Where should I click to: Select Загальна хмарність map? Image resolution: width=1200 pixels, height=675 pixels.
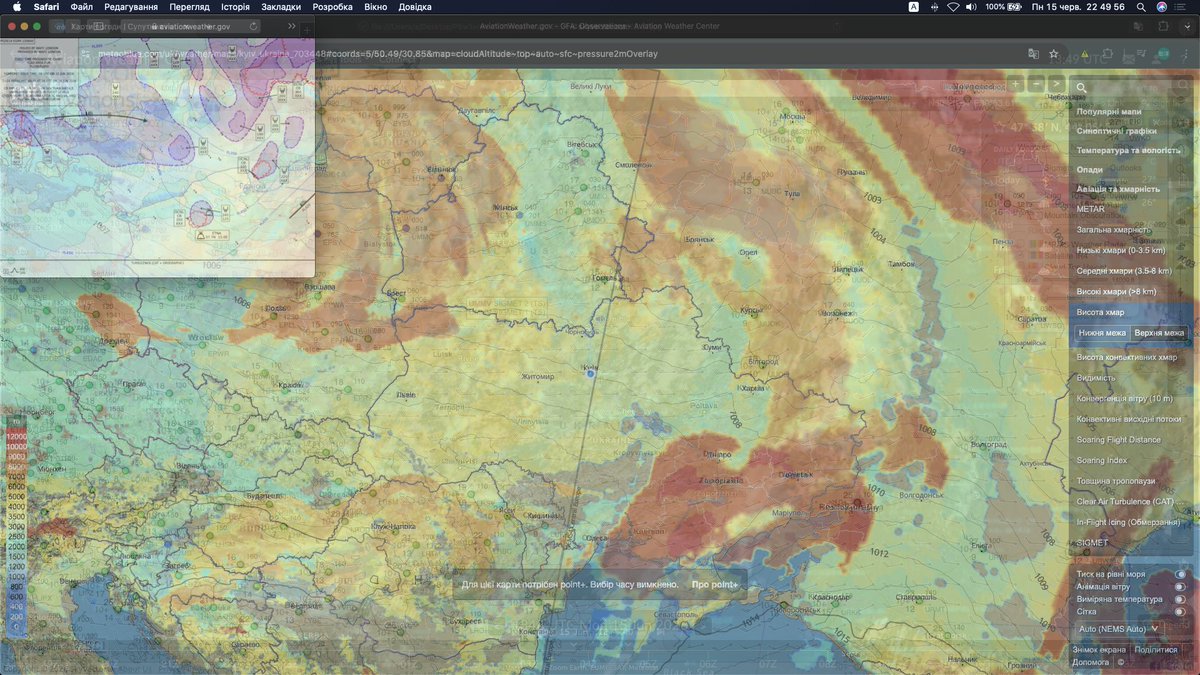1114,230
